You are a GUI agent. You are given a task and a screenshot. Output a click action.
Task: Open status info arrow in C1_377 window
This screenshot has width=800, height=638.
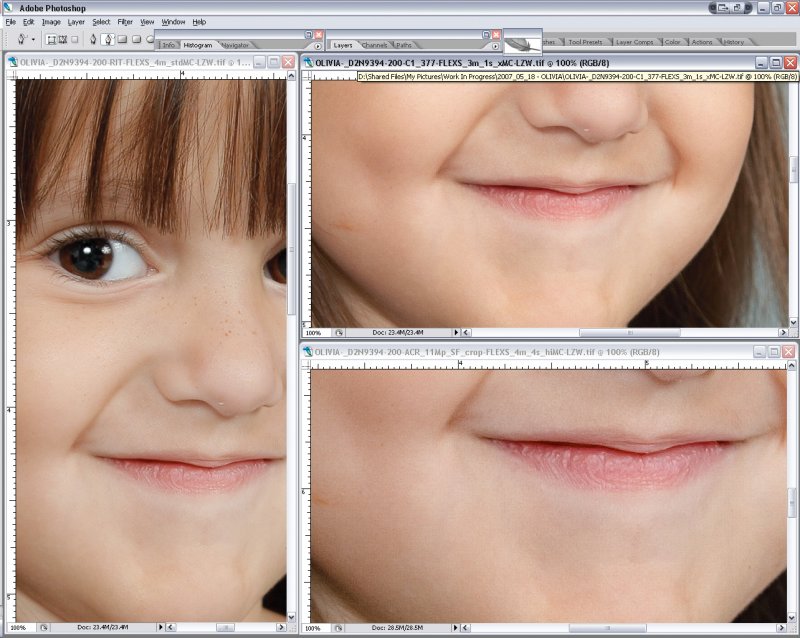(456, 332)
